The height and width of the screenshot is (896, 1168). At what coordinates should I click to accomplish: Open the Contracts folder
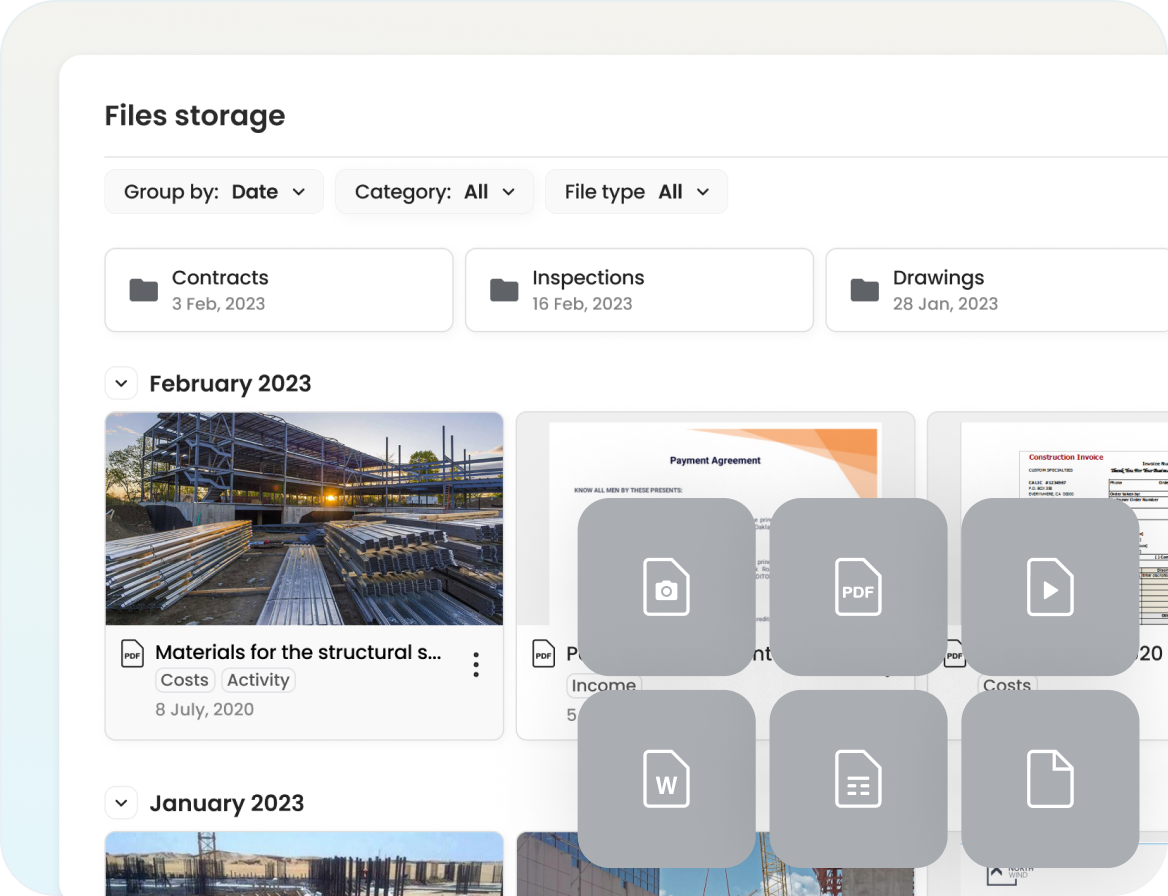(x=279, y=290)
